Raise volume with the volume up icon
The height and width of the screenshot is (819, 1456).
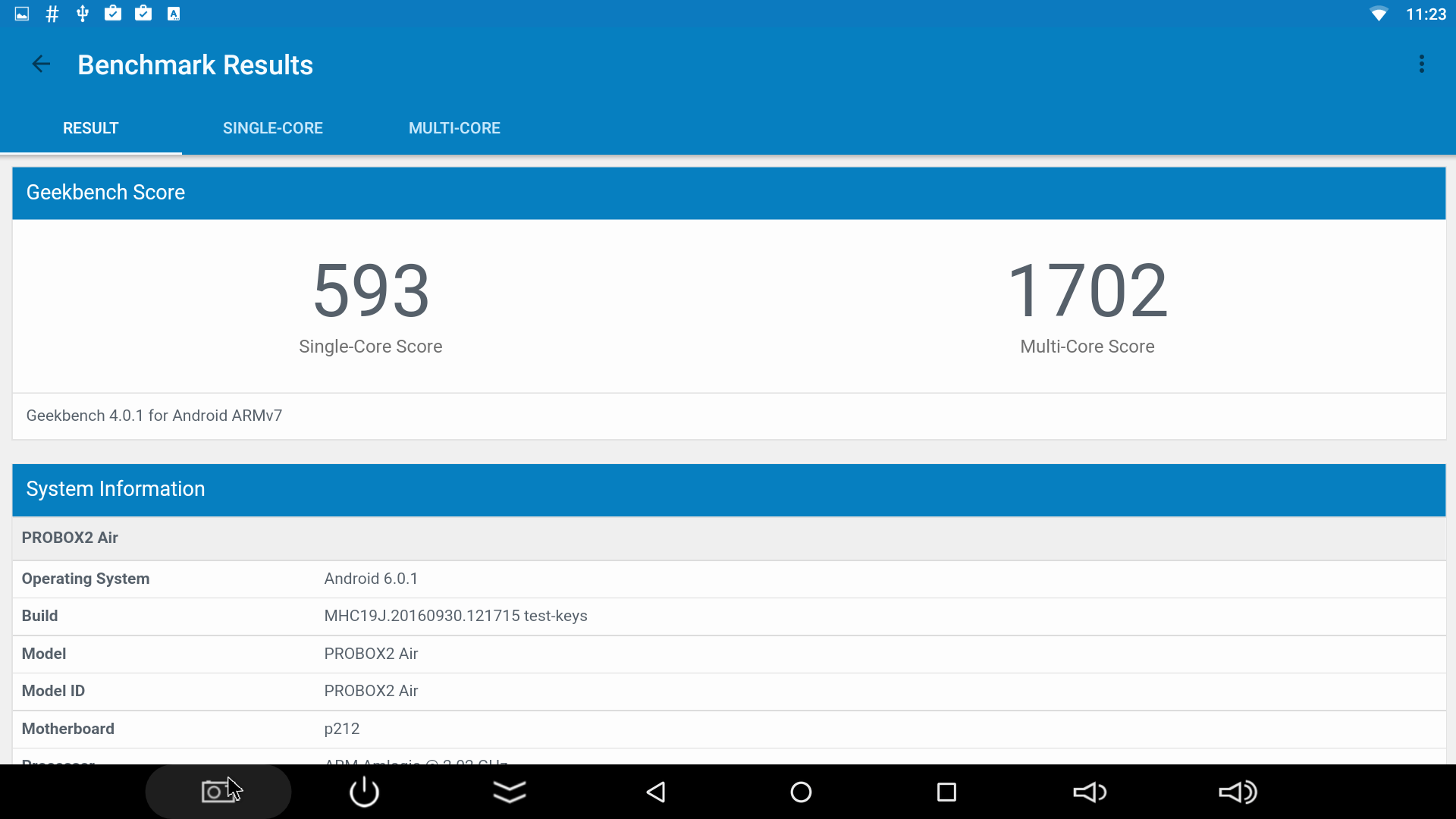pos(1237,792)
